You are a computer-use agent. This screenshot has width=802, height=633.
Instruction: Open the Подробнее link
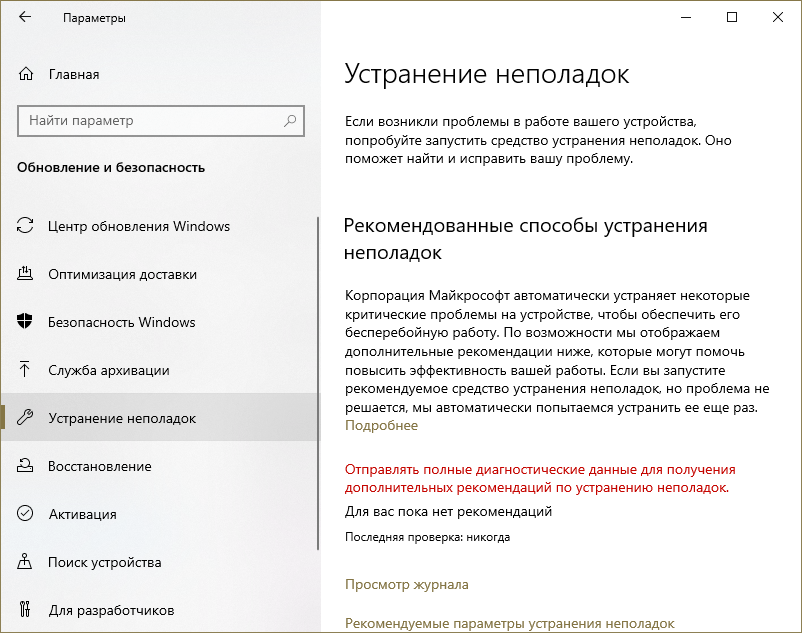(x=381, y=425)
